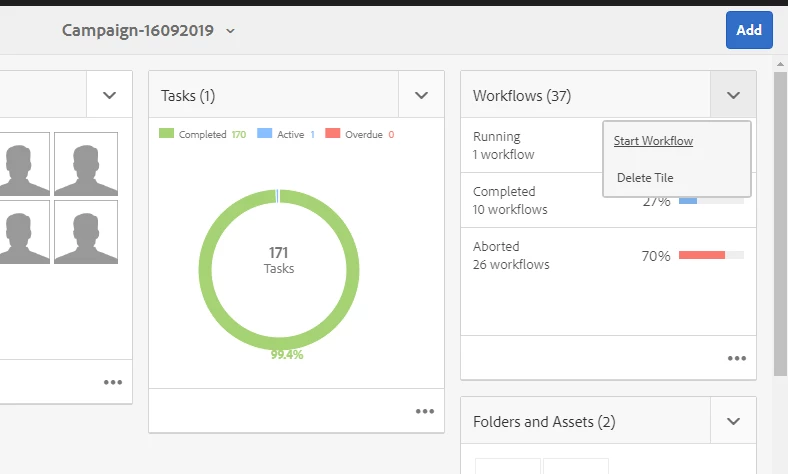The image size is (788, 474).
Task: Click the Folders and Assets (2) title
Action: pos(544,422)
